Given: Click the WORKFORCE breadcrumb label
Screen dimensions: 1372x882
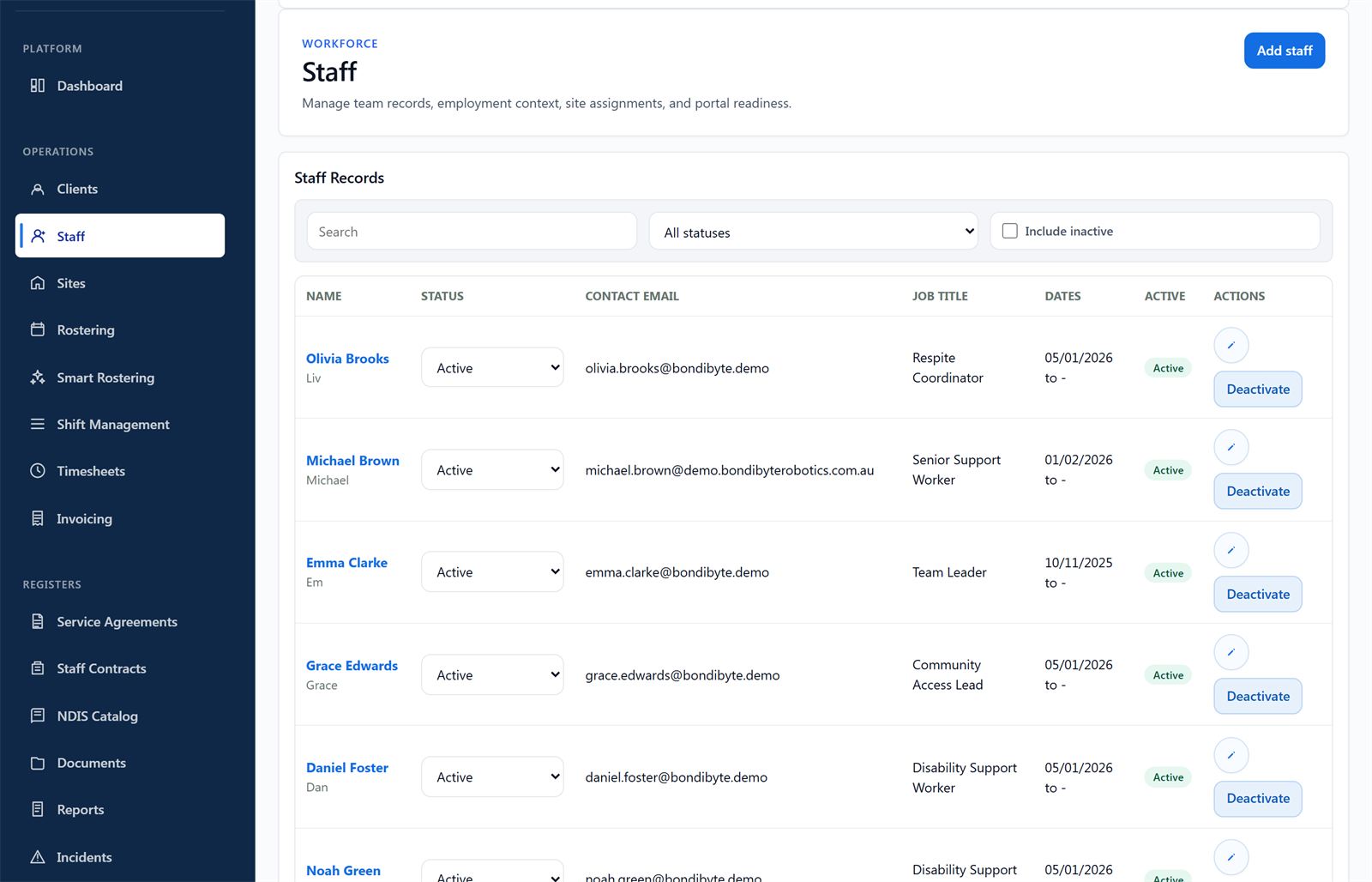Looking at the screenshot, I should pyautogui.click(x=340, y=44).
